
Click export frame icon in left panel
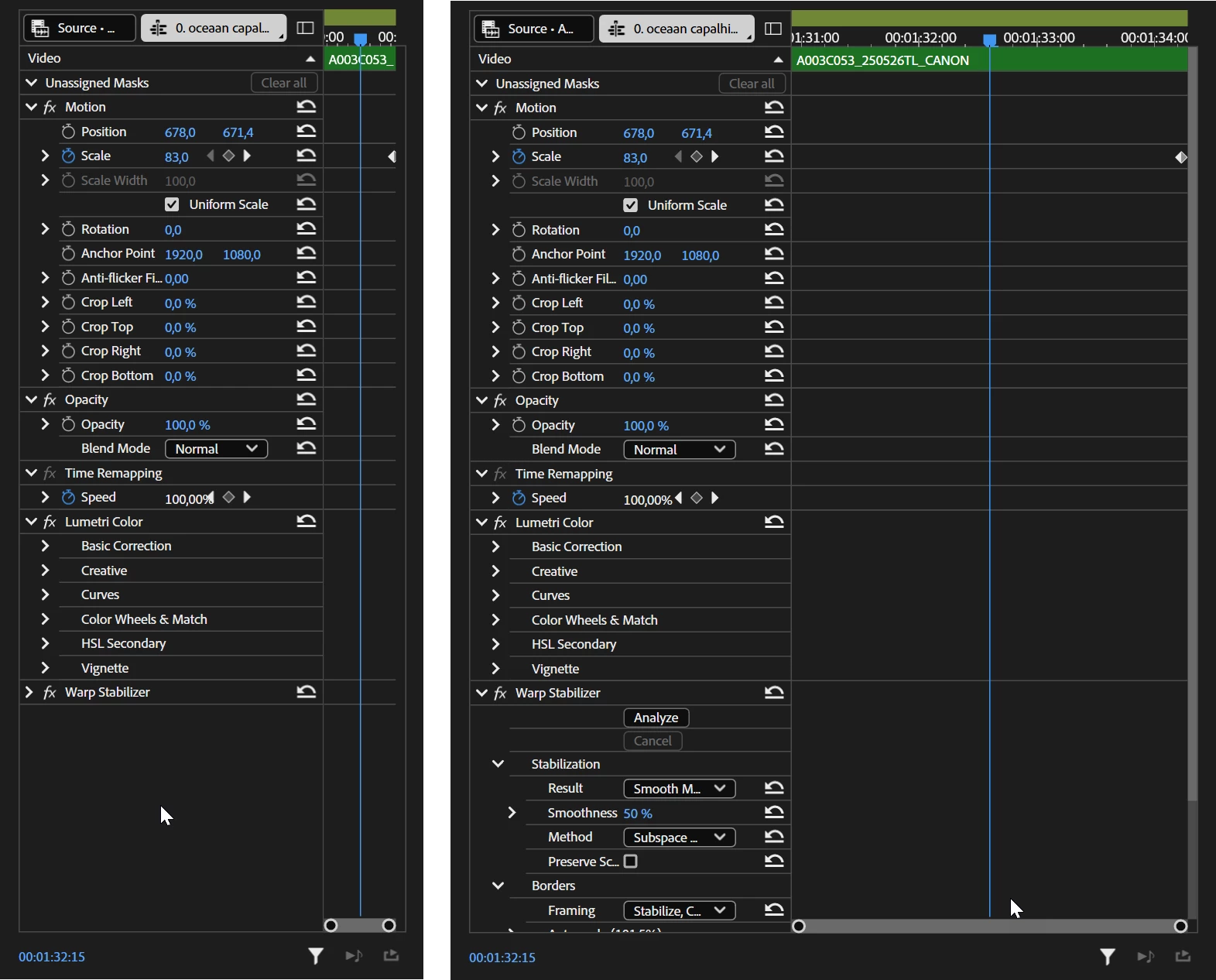click(391, 956)
